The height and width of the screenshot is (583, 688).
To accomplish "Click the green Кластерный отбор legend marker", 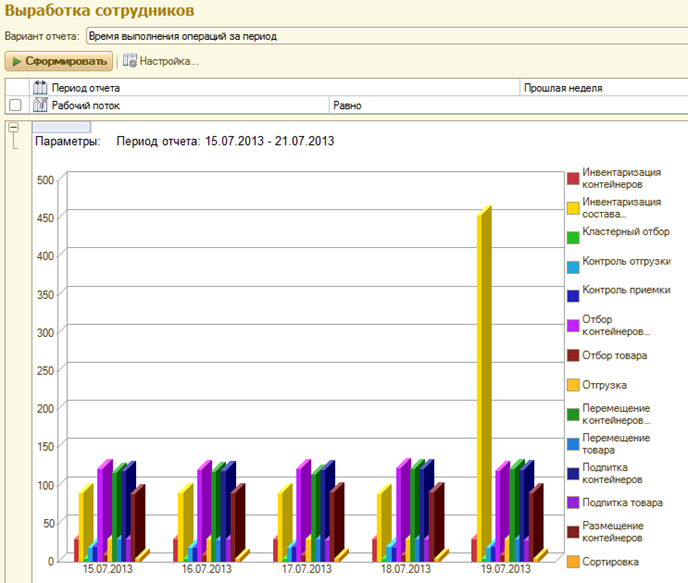I will (x=573, y=237).
